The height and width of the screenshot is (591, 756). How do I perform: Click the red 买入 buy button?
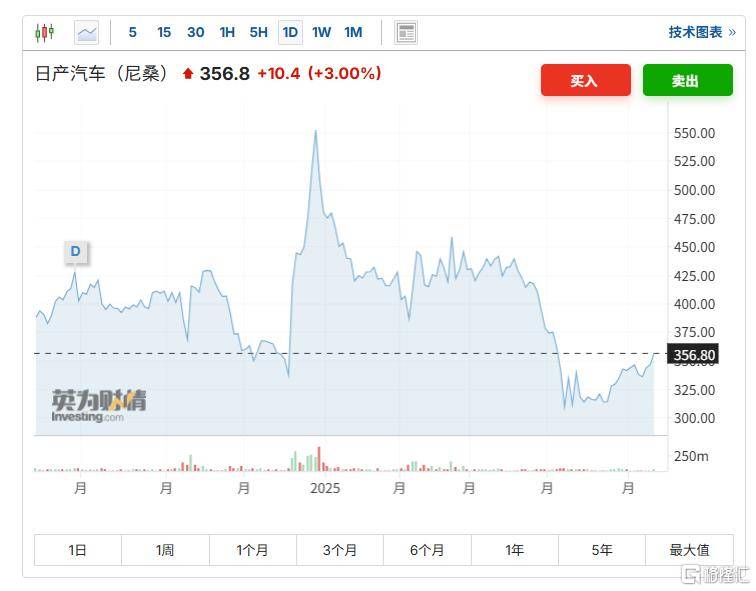[586, 80]
